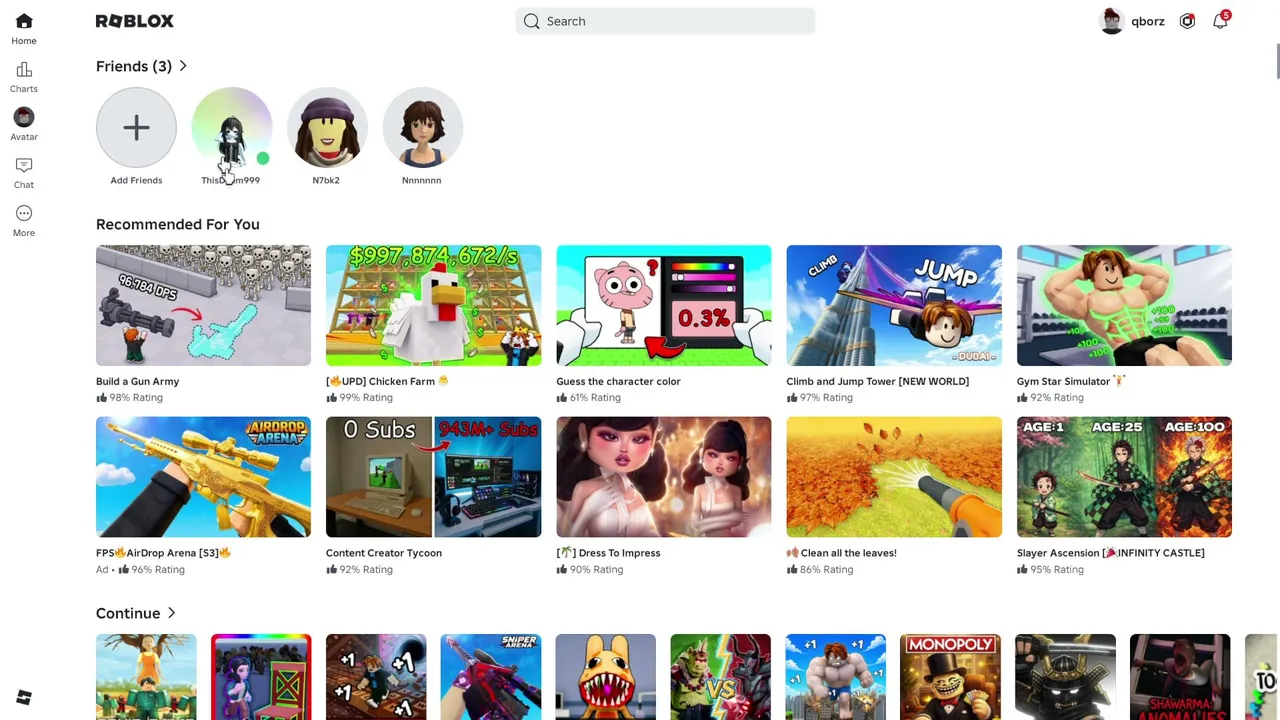This screenshot has height=720, width=1280.
Task: Expand the Continue section chevron
Action: click(171, 613)
